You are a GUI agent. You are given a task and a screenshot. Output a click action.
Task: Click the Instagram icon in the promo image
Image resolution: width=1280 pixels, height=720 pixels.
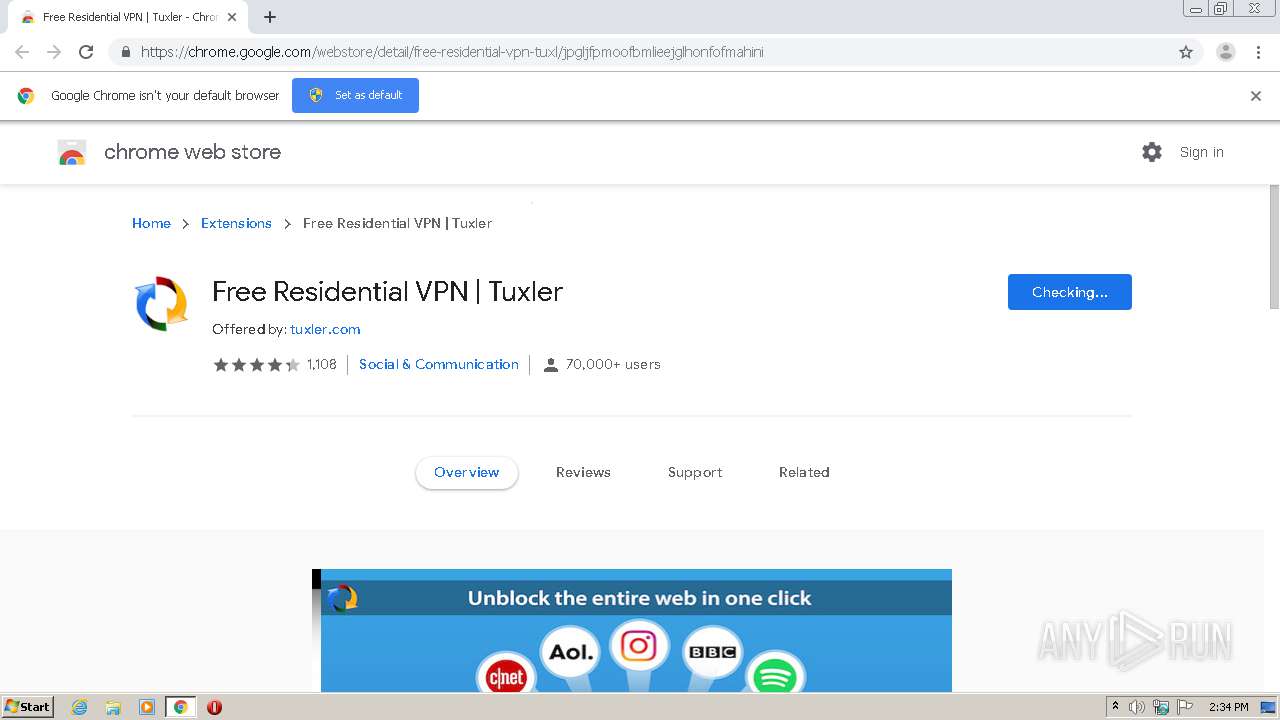pos(639,646)
